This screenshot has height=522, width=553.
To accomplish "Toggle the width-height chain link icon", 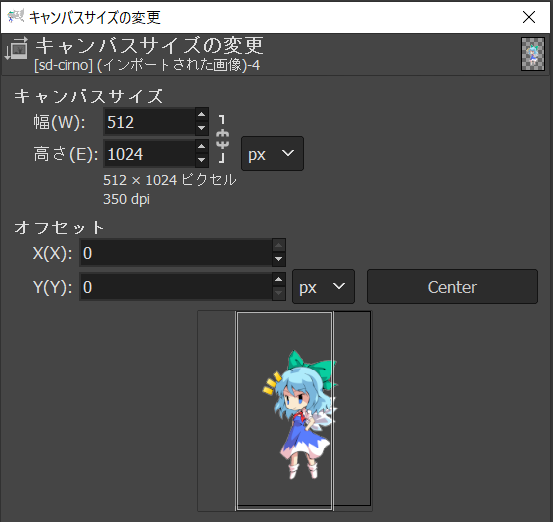I will tap(222, 139).
